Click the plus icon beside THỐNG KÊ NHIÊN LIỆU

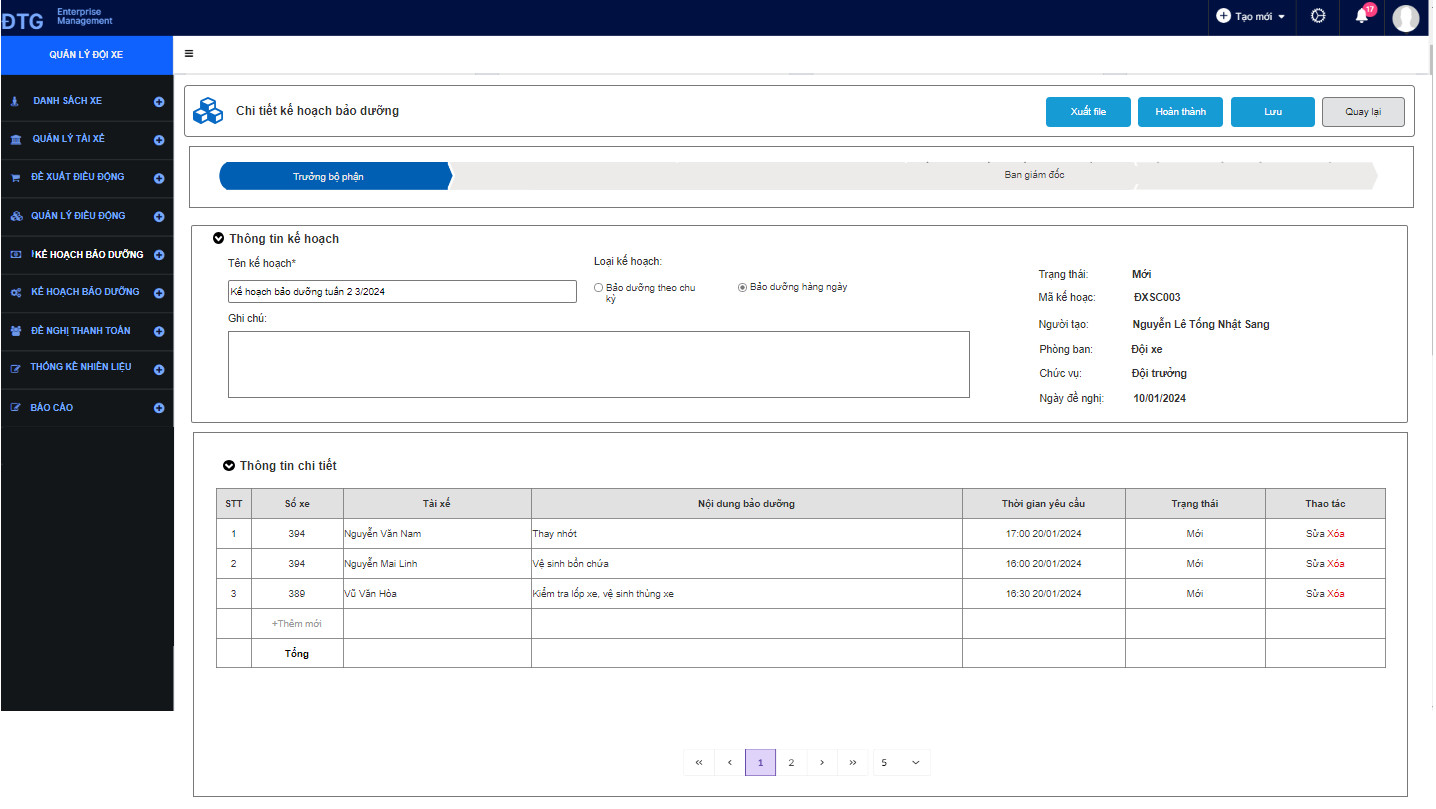(x=159, y=368)
